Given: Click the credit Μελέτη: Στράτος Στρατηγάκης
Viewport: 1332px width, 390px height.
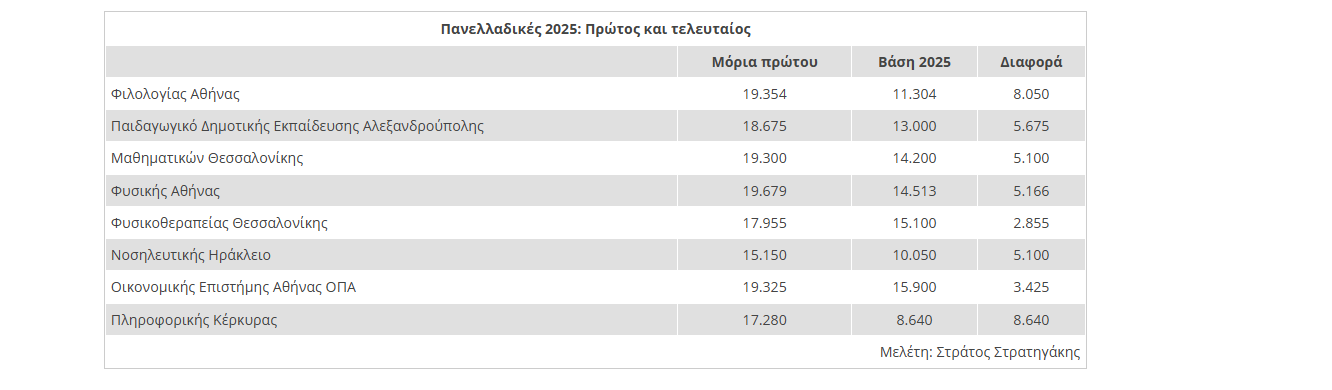Looking at the screenshot, I should (980, 352).
